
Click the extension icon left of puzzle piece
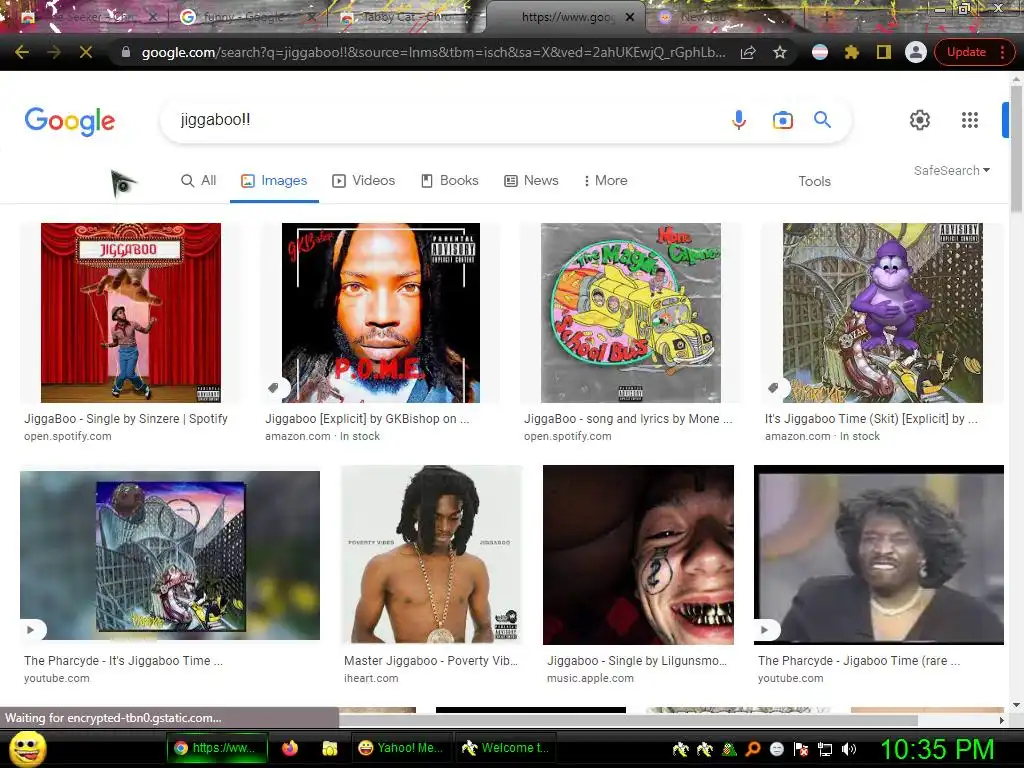click(820, 52)
